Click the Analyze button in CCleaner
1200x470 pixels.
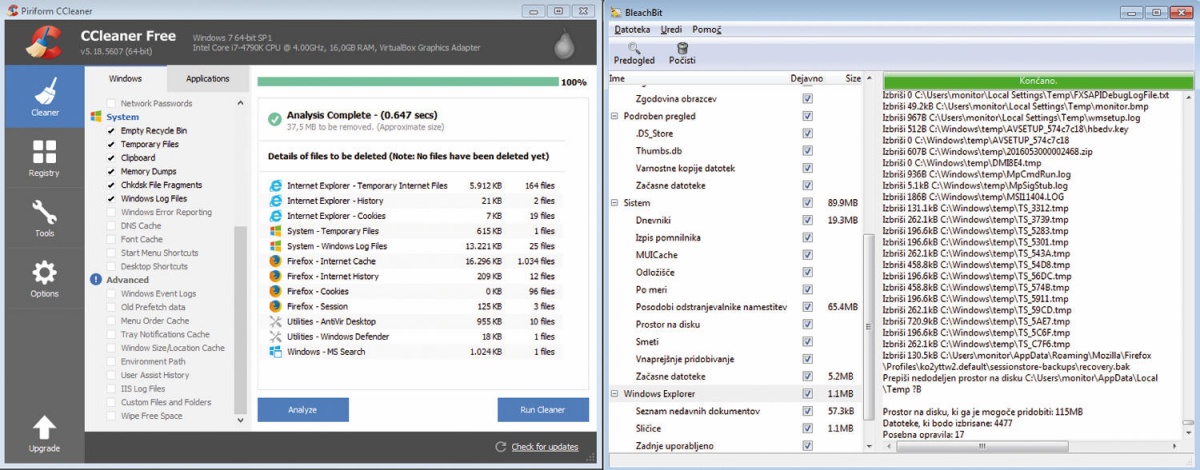[x=303, y=410]
